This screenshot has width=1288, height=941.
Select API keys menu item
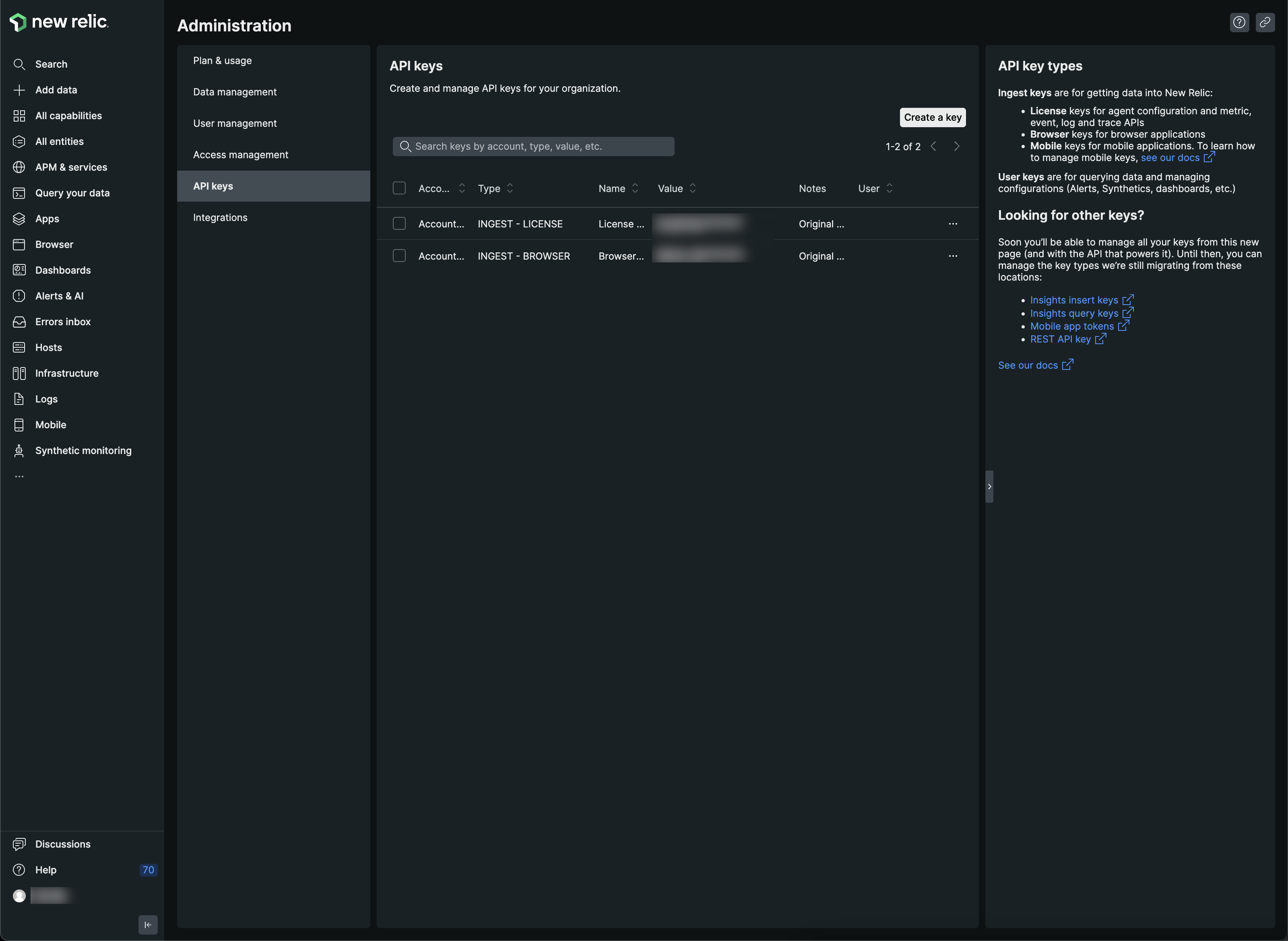click(273, 186)
